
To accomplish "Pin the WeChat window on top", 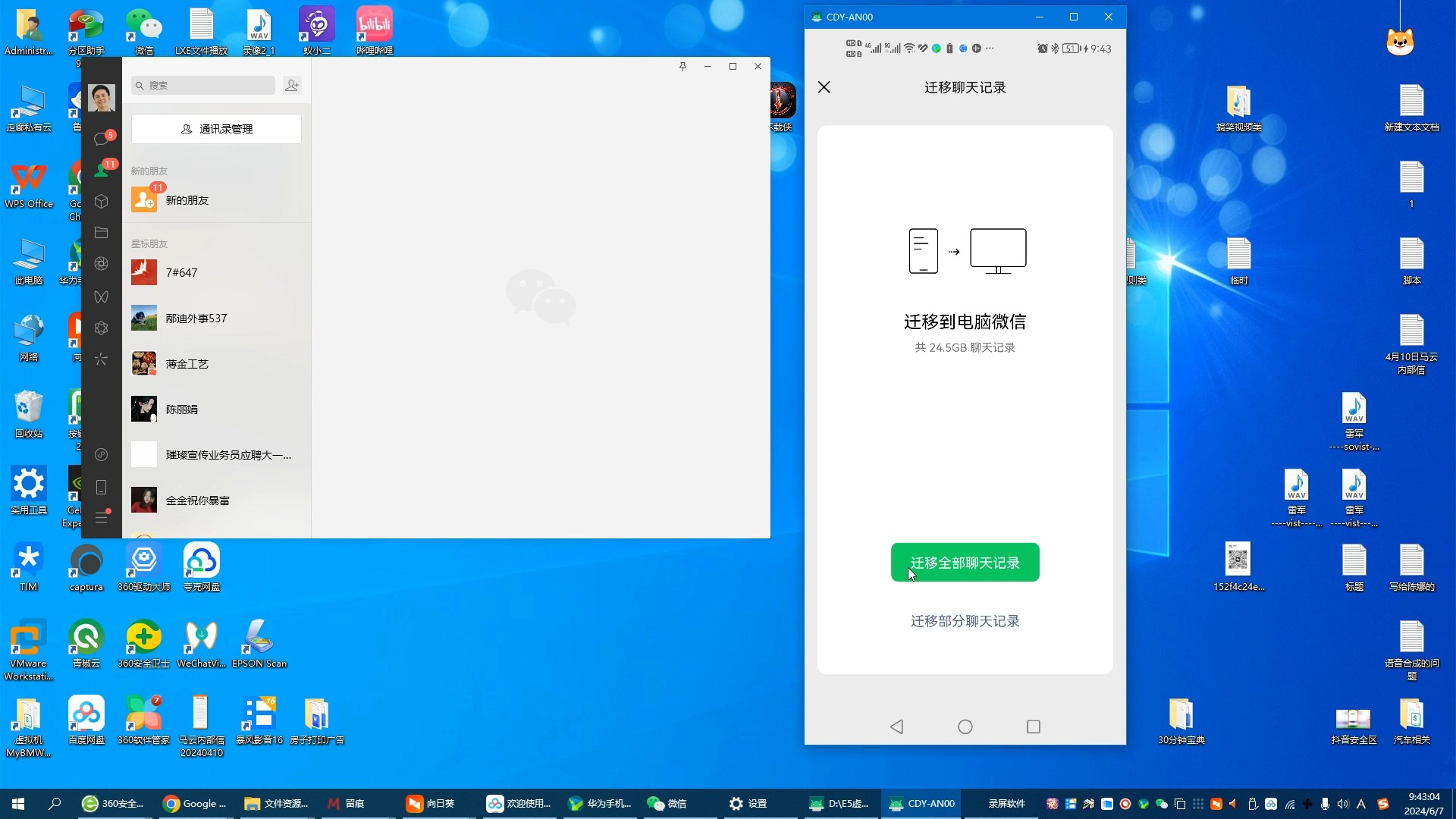I will [682, 67].
